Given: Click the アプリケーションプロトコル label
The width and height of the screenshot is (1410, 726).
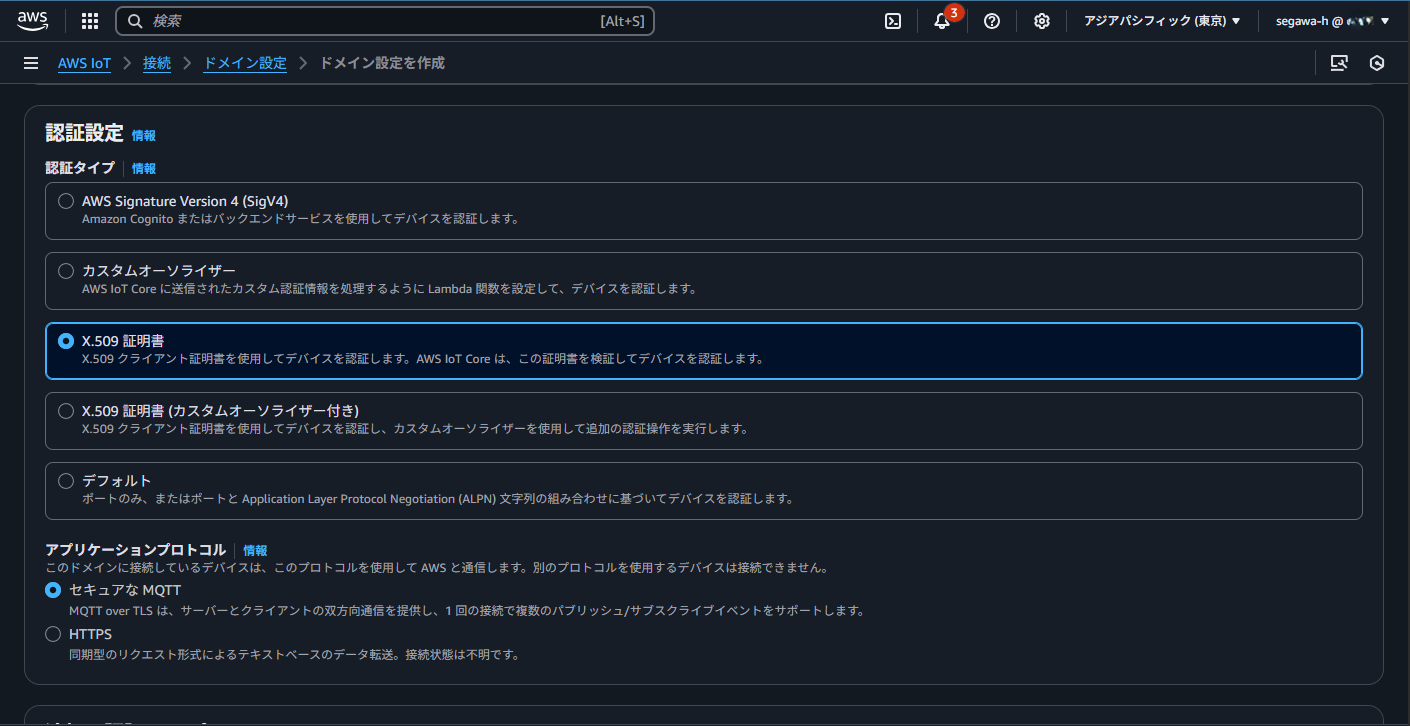Looking at the screenshot, I should coord(135,550).
